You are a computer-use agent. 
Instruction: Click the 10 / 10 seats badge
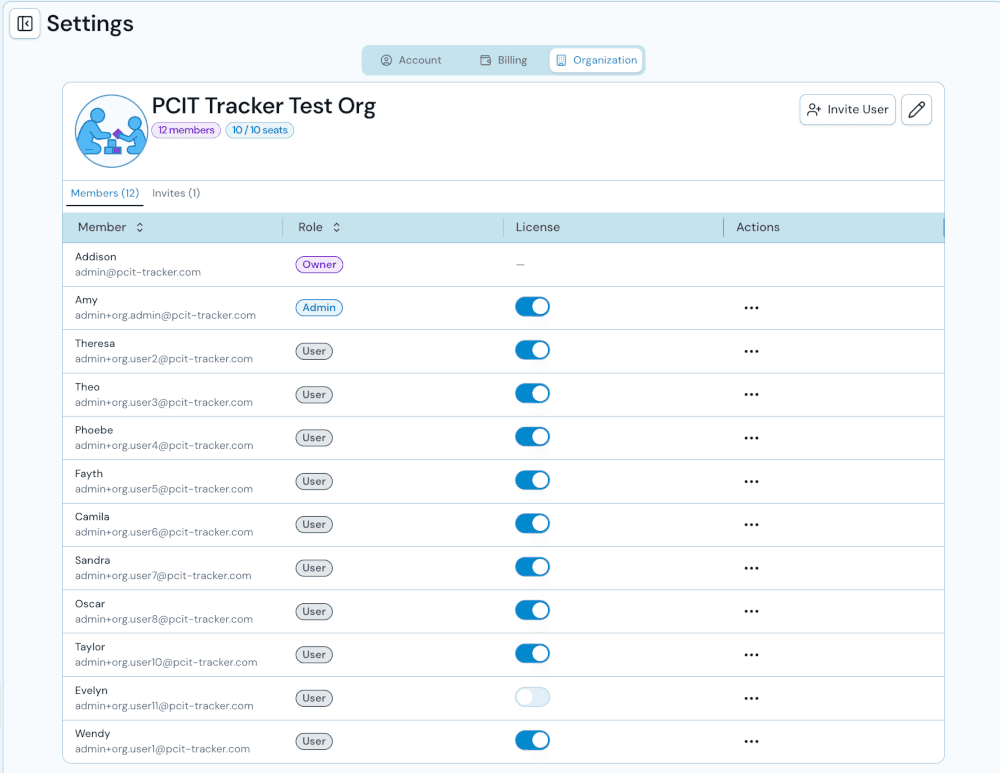tap(259, 130)
